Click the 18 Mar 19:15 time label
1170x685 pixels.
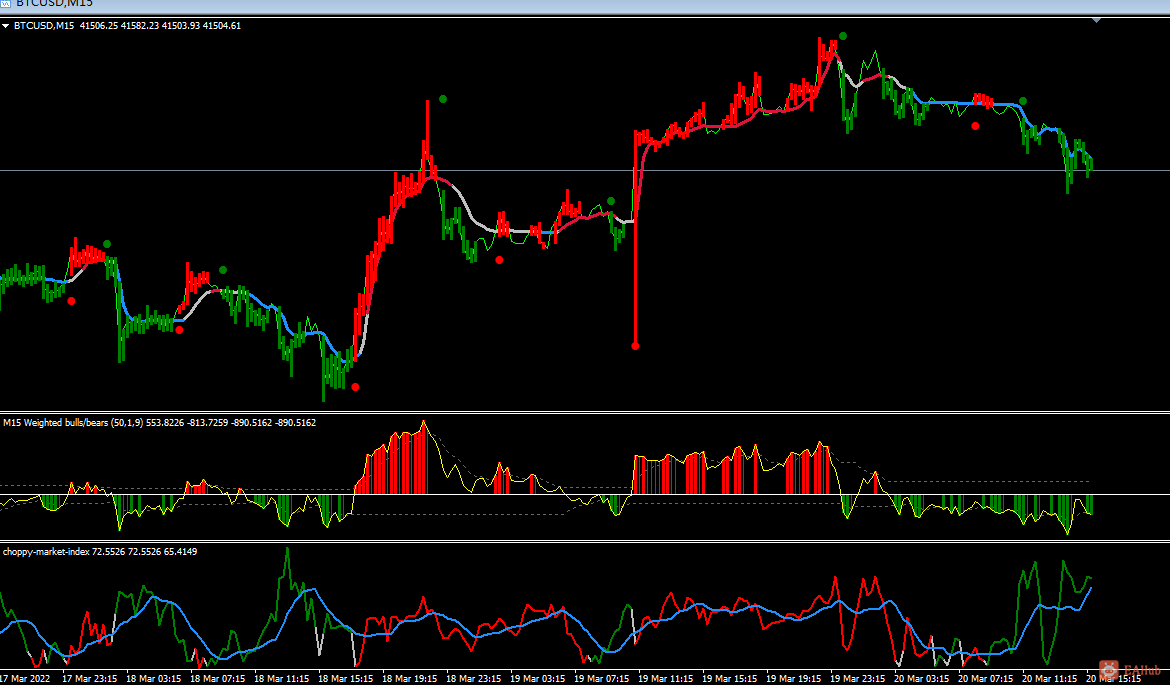pos(410,678)
